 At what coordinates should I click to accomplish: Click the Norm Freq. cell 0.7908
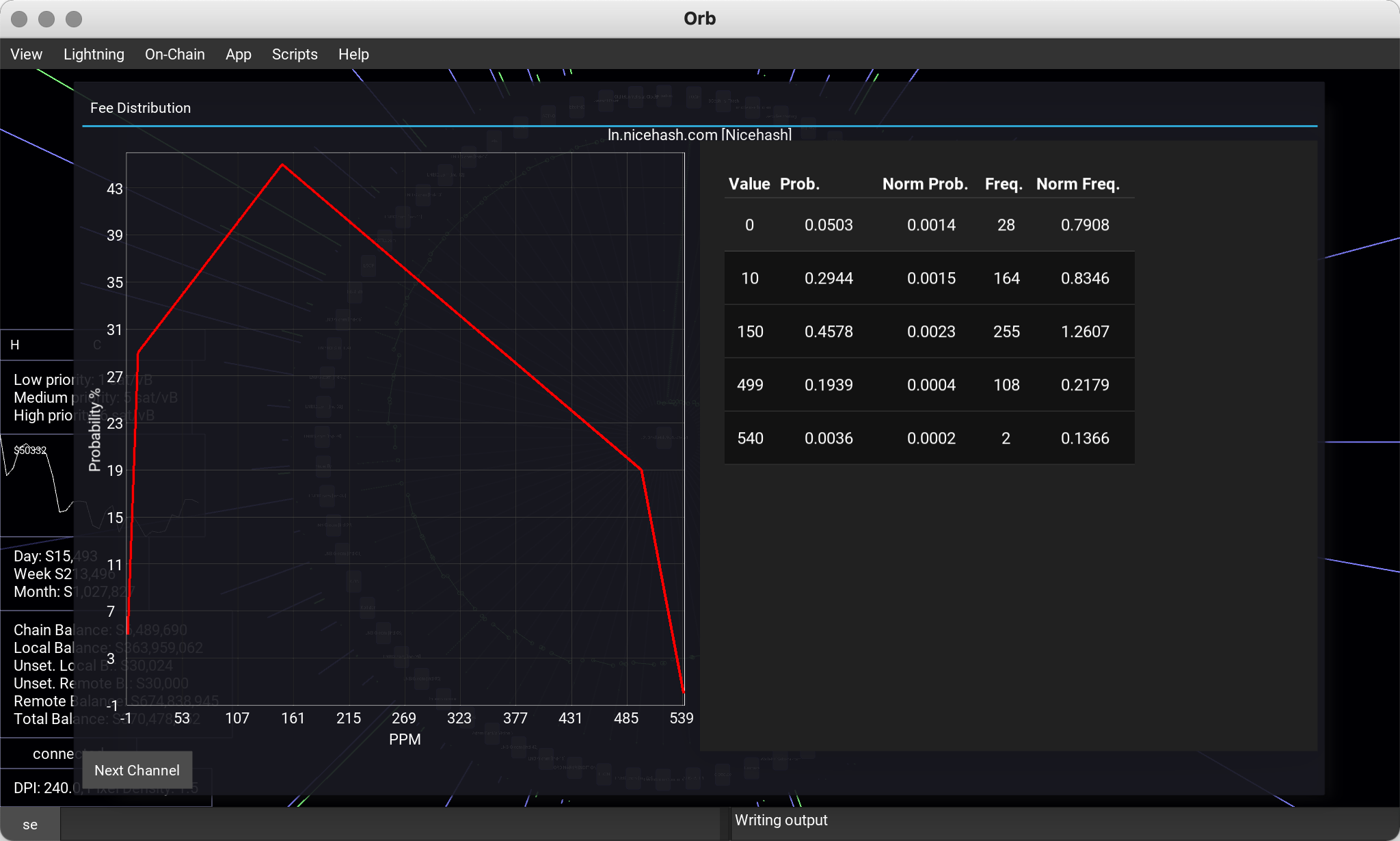(1085, 225)
